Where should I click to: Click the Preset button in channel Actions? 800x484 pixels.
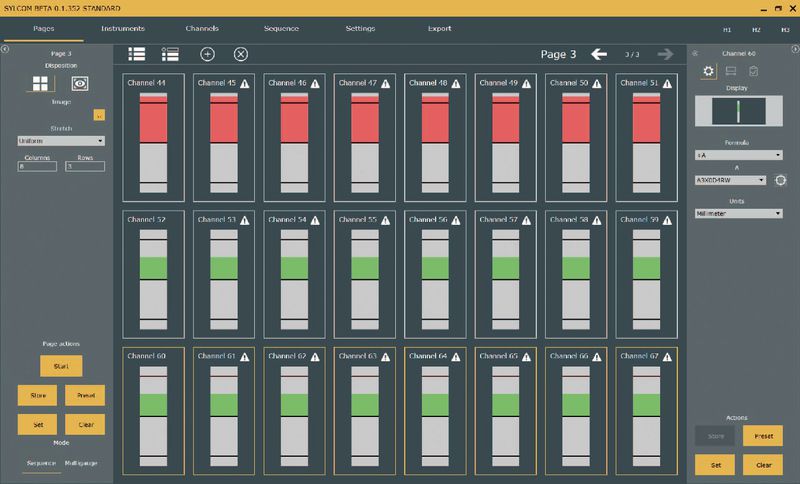pos(763,435)
